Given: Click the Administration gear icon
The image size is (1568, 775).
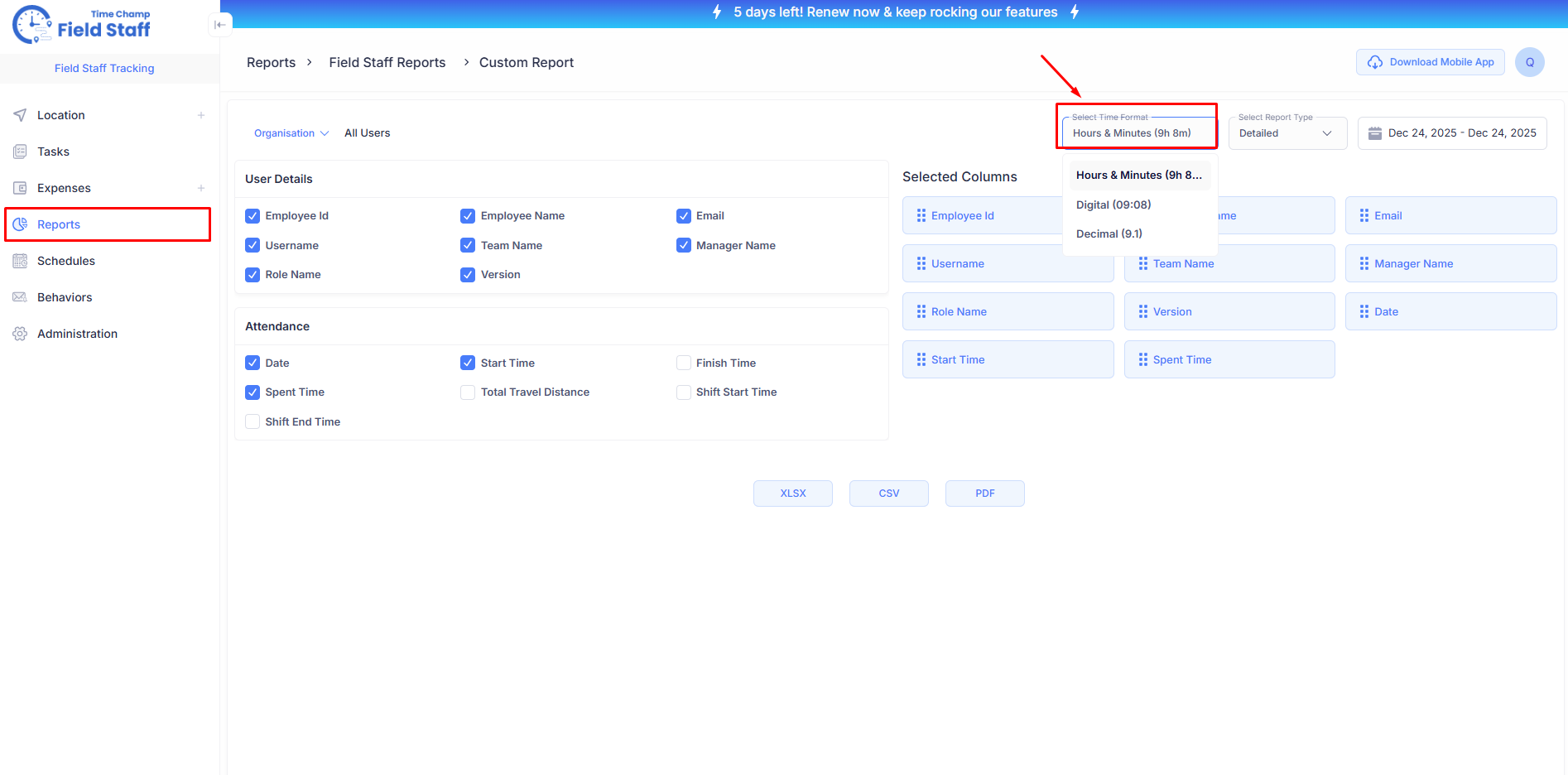Looking at the screenshot, I should [x=20, y=334].
